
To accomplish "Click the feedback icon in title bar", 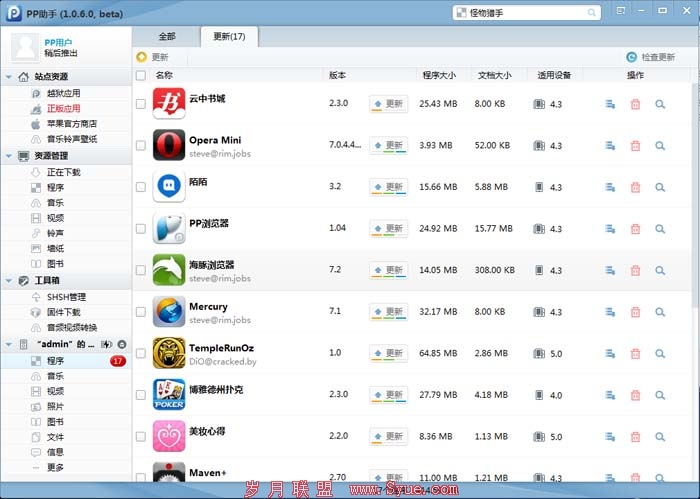I will tap(621, 10).
